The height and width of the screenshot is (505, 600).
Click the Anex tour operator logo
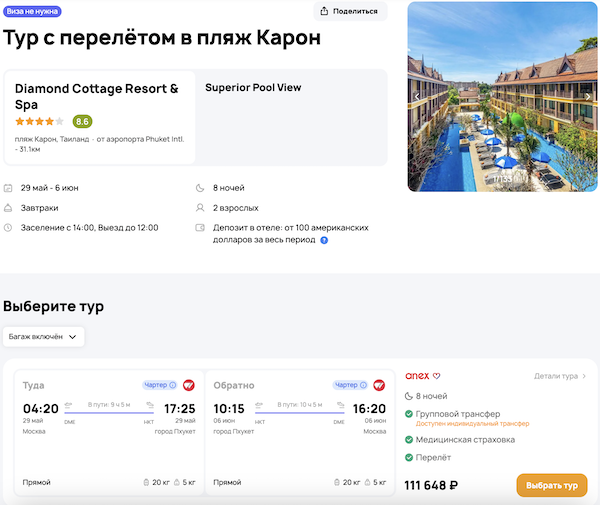tap(416, 376)
